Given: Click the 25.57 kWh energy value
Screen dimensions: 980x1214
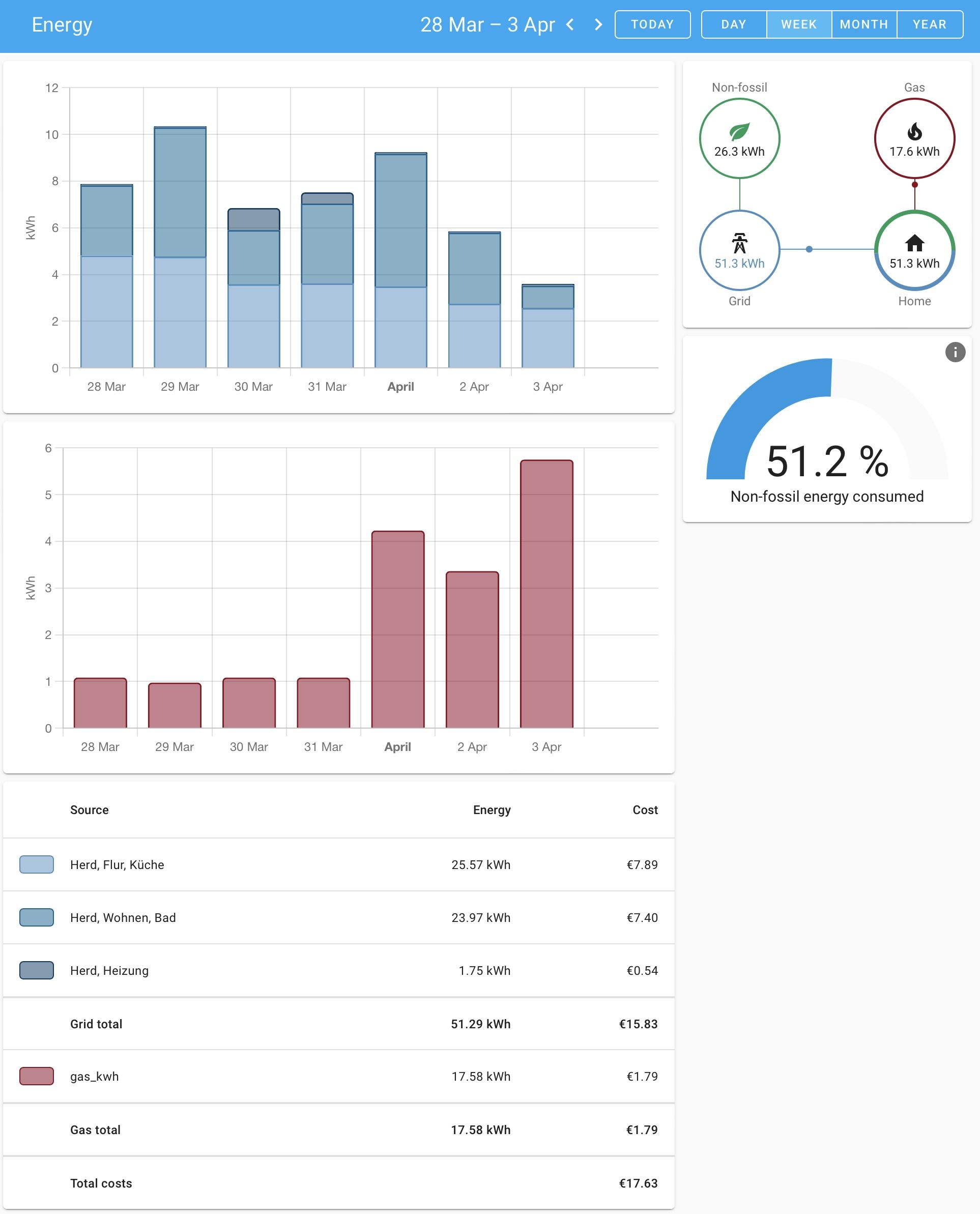Looking at the screenshot, I should coord(481,864).
